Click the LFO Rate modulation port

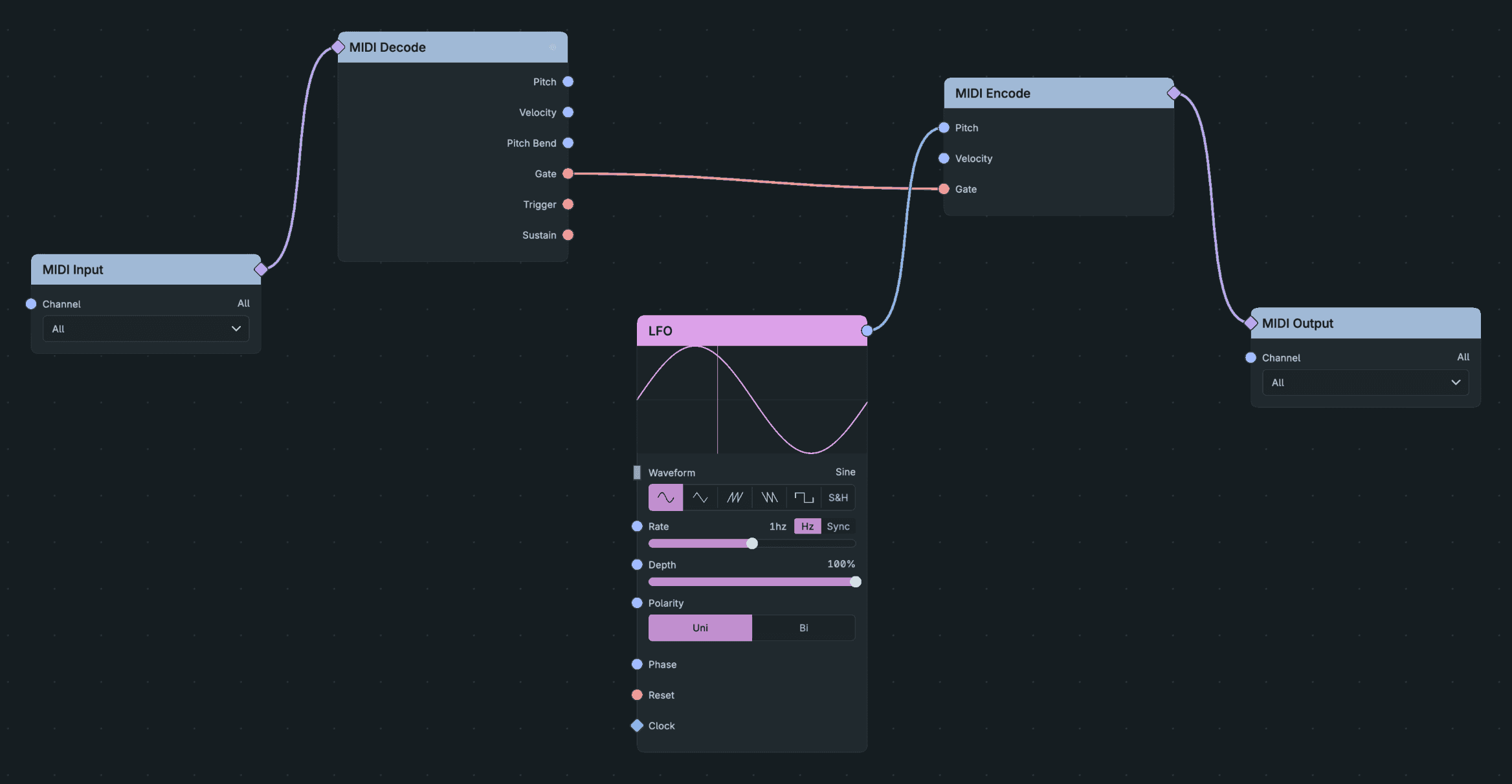pos(637,527)
